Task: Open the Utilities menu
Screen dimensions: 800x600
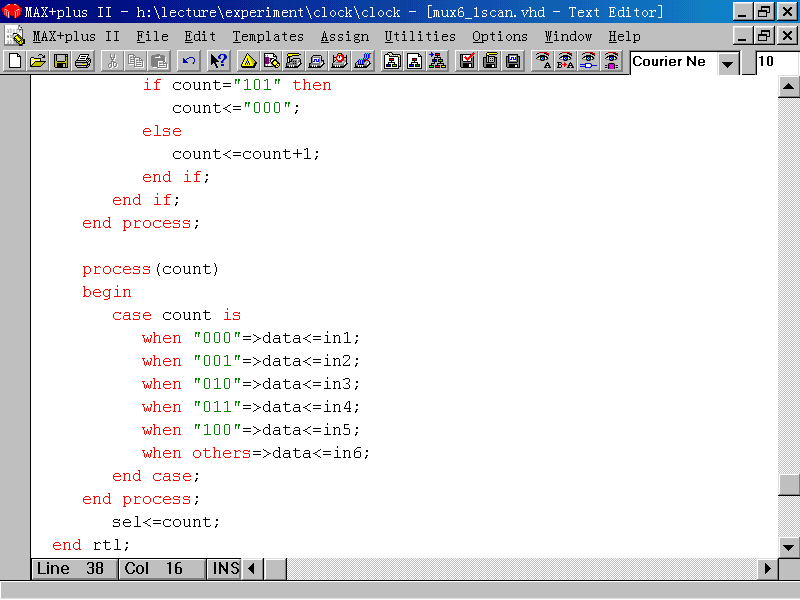Action: (420, 37)
